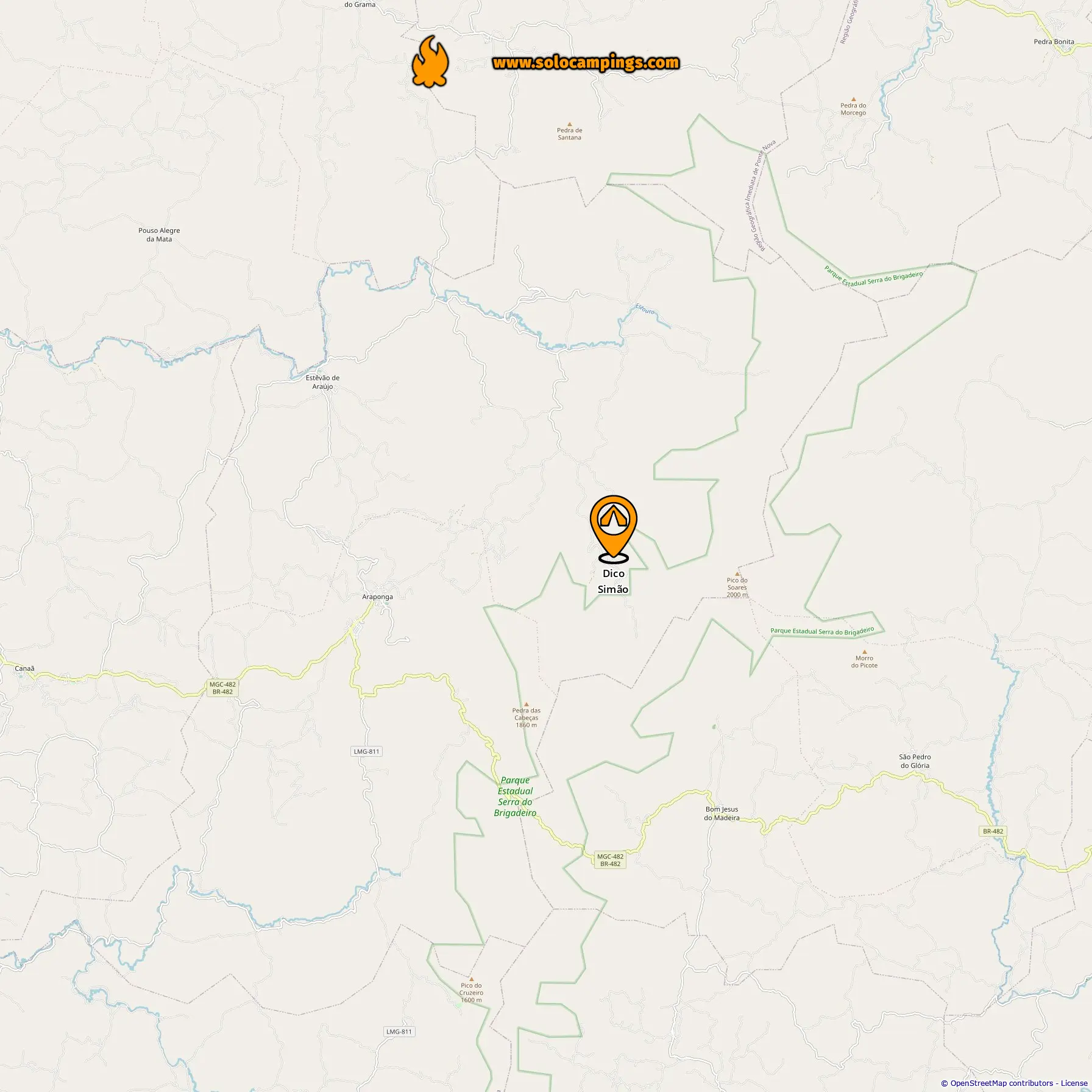Click the Pedra Bonita town label
The width and height of the screenshot is (1092, 1092).
1054,42
